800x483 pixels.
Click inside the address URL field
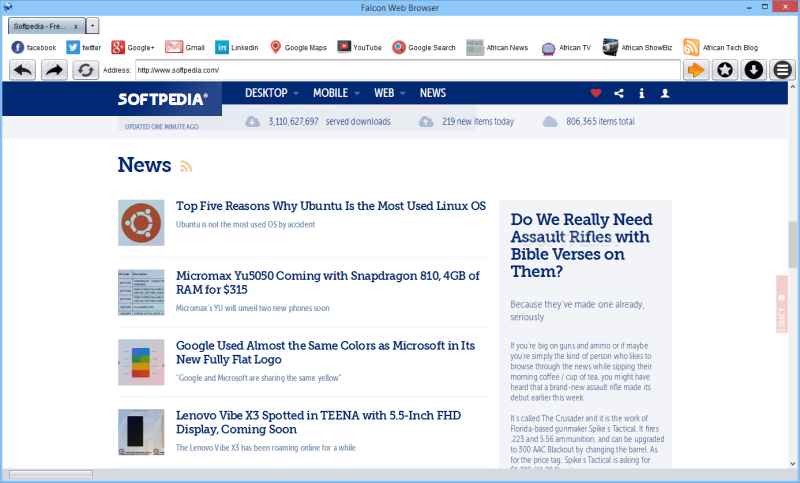pos(408,70)
